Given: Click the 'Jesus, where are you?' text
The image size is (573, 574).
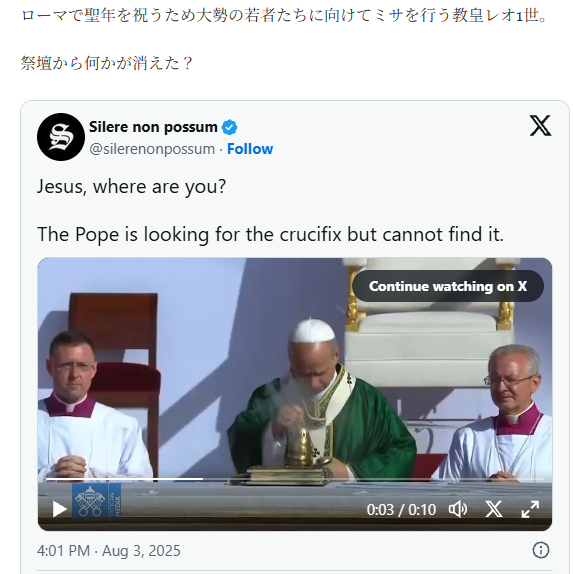Looking at the screenshot, I should pyautogui.click(x=131, y=187).
